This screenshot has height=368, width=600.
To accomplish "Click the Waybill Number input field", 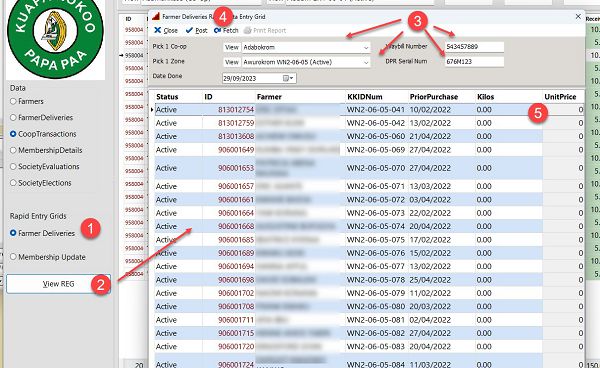I will pyautogui.click(x=474, y=47).
